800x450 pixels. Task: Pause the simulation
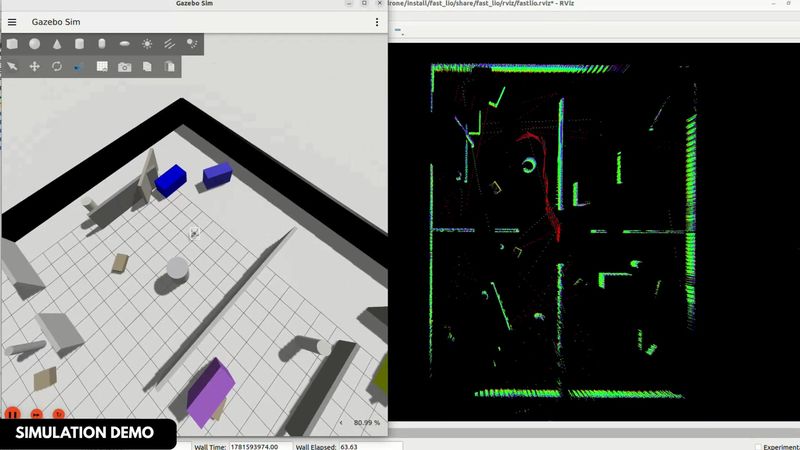(x=13, y=414)
